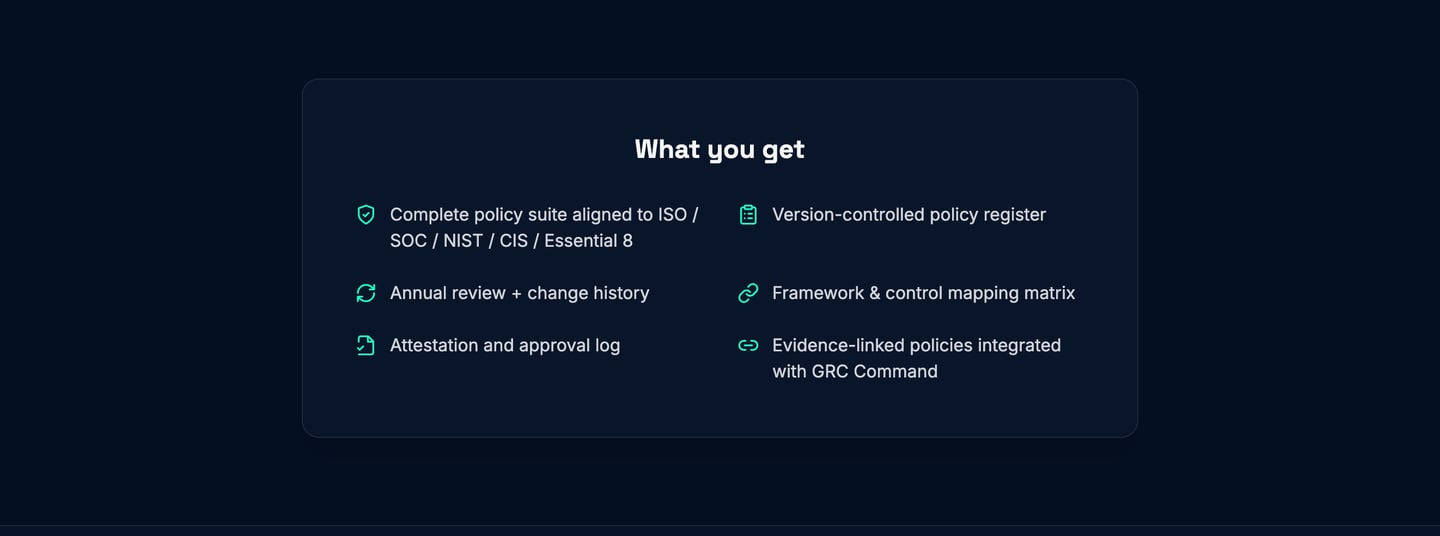Click the word "Essential 8"
This screenshot has width=1440, height=536.
click(588, 241)
